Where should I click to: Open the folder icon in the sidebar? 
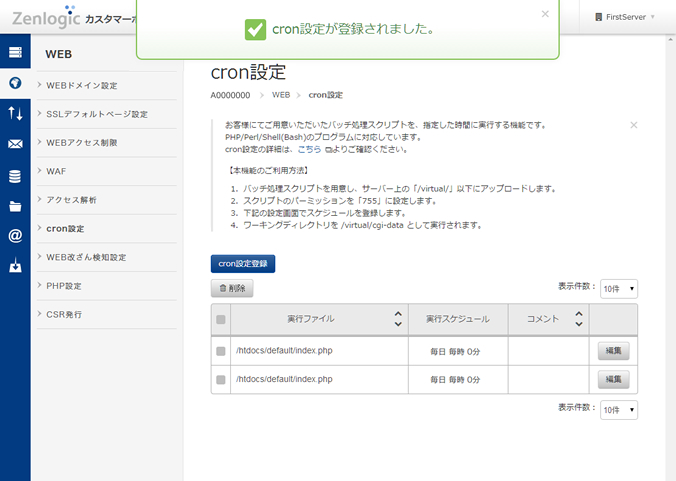pos(15,206)
